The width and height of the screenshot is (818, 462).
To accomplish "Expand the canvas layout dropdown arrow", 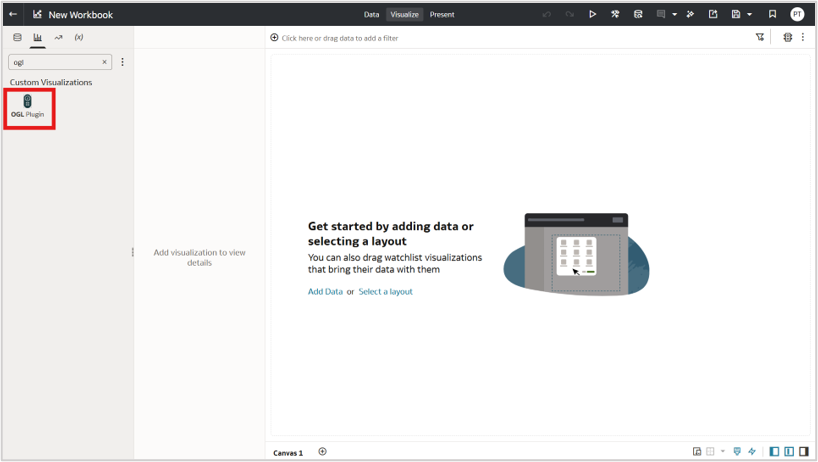I will [723, 452].
